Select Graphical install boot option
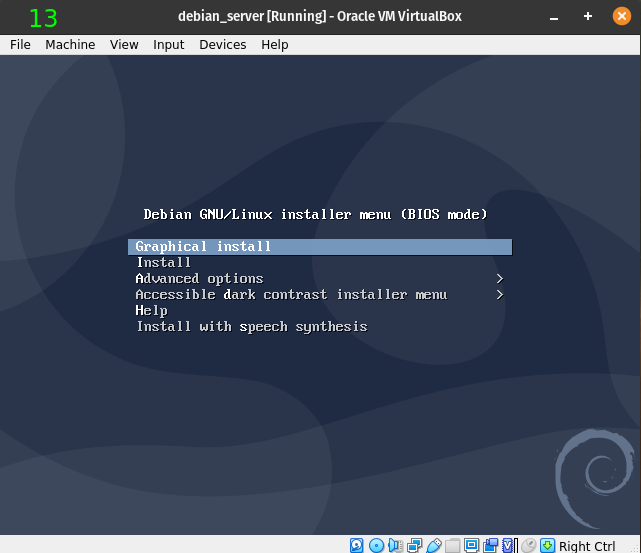The width and height of the screenshot is (641, 553). (320, 247)
